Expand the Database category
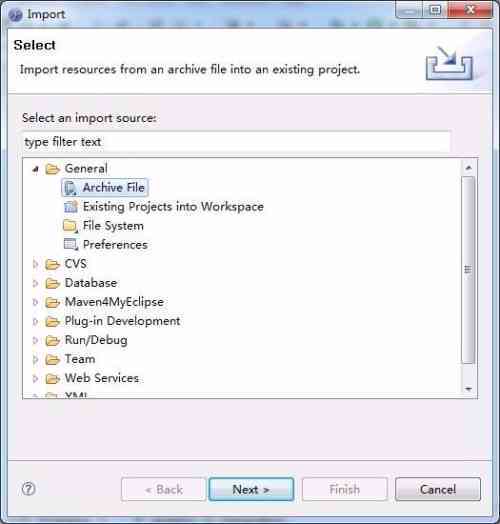This screenshot has width=500, height=524. click(x=35, y=283)
